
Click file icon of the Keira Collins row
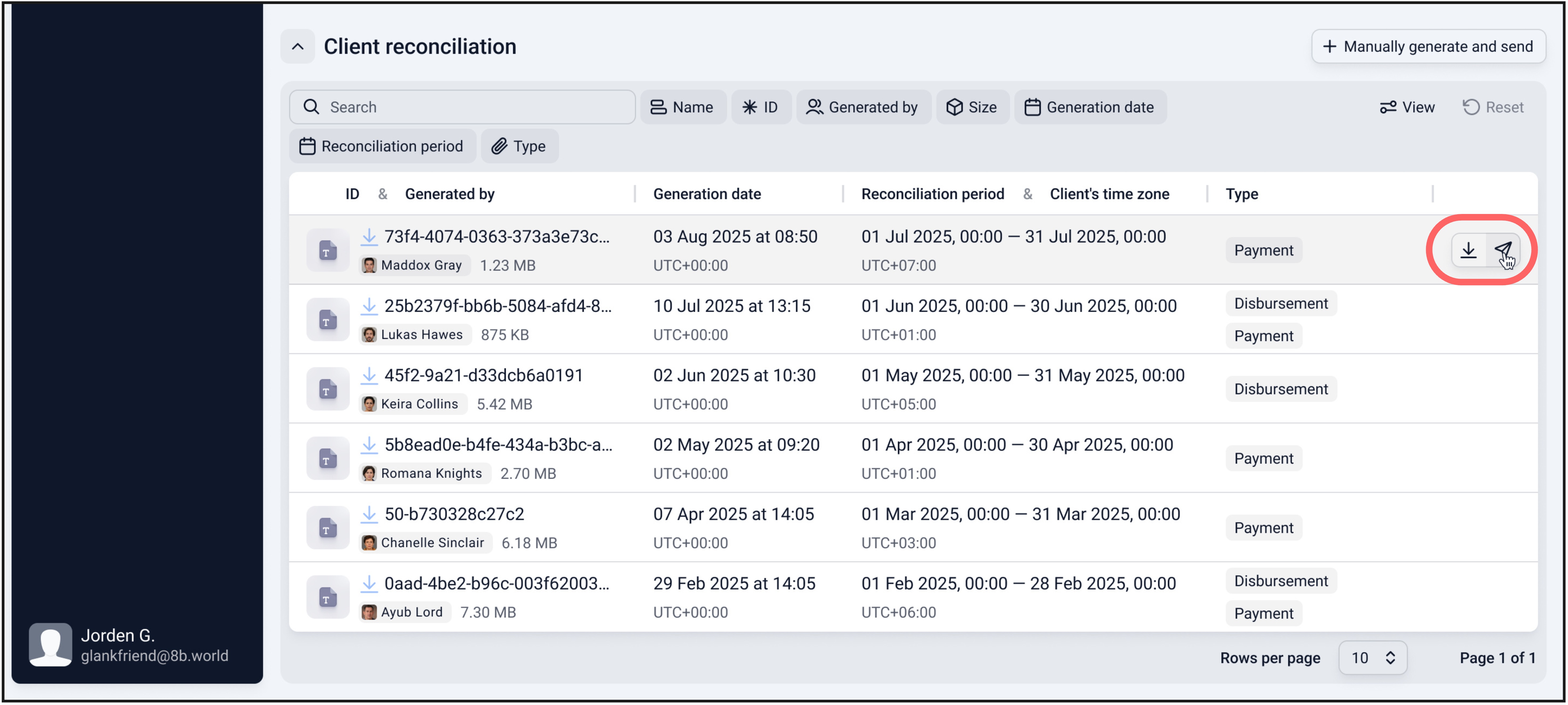[x=328, y=389]
